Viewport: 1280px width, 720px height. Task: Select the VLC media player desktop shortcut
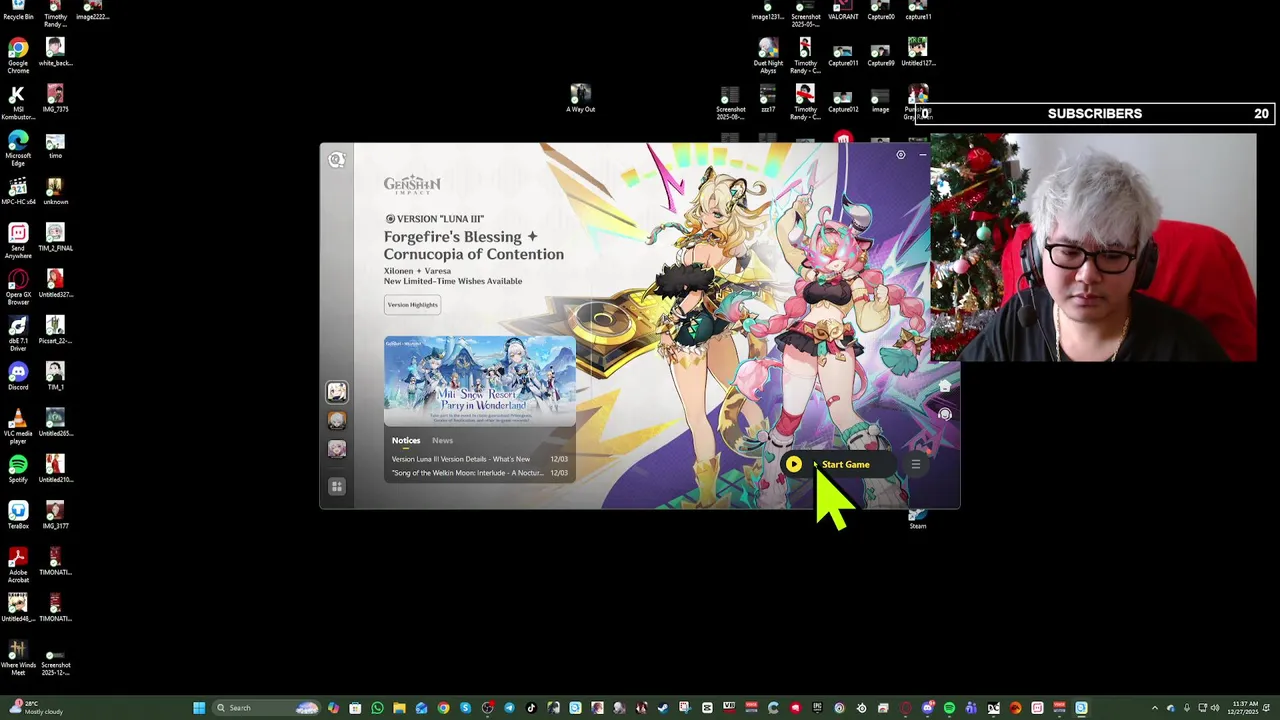coord(18,427)
